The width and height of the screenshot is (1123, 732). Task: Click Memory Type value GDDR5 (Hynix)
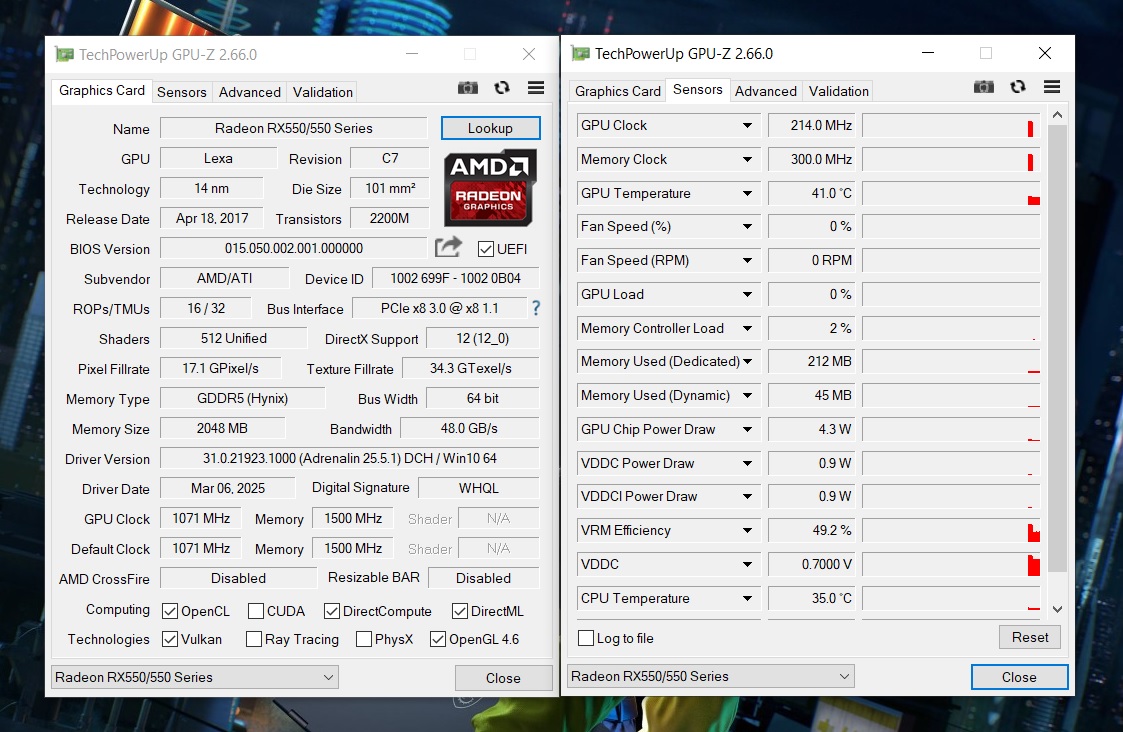[243, 398]
